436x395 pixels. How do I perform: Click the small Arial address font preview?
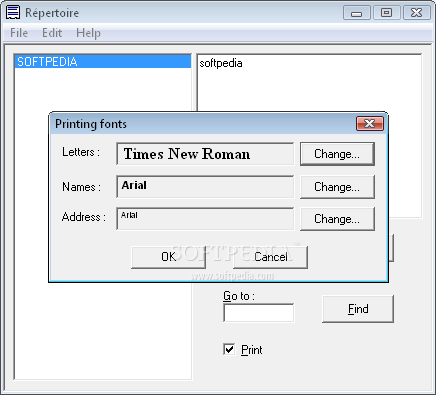[x=205, y=219]
